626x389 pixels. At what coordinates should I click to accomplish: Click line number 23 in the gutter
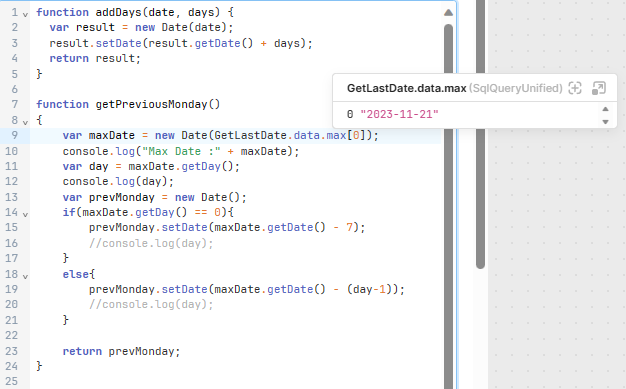coord(12,351)
